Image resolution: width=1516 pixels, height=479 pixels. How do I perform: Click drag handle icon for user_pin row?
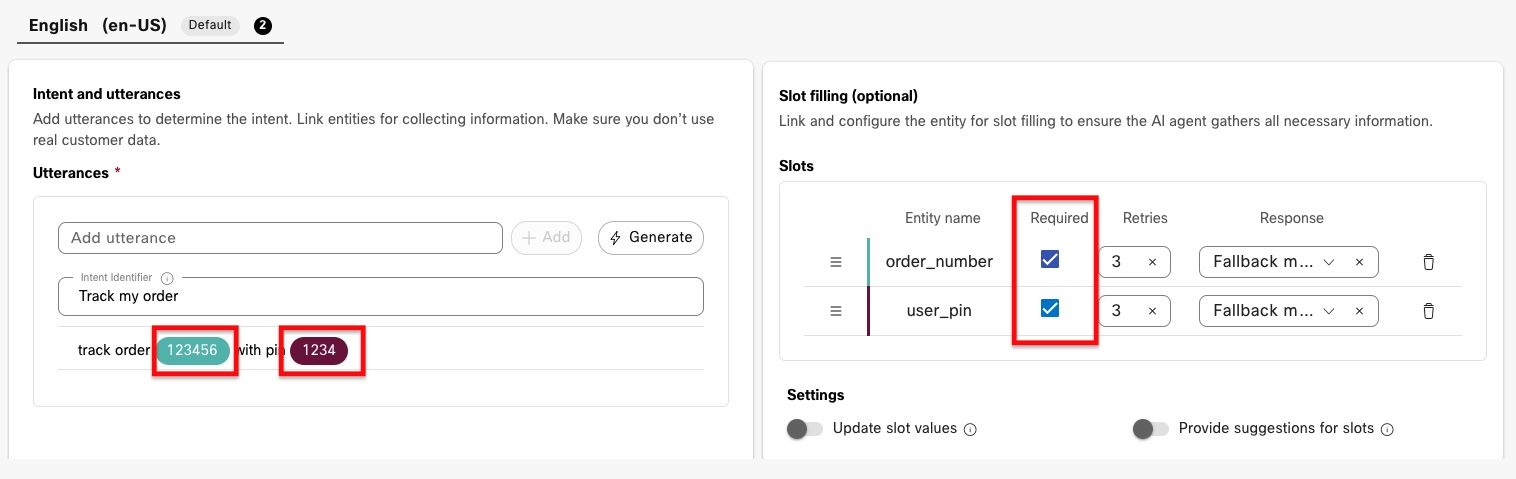point(836,311)
